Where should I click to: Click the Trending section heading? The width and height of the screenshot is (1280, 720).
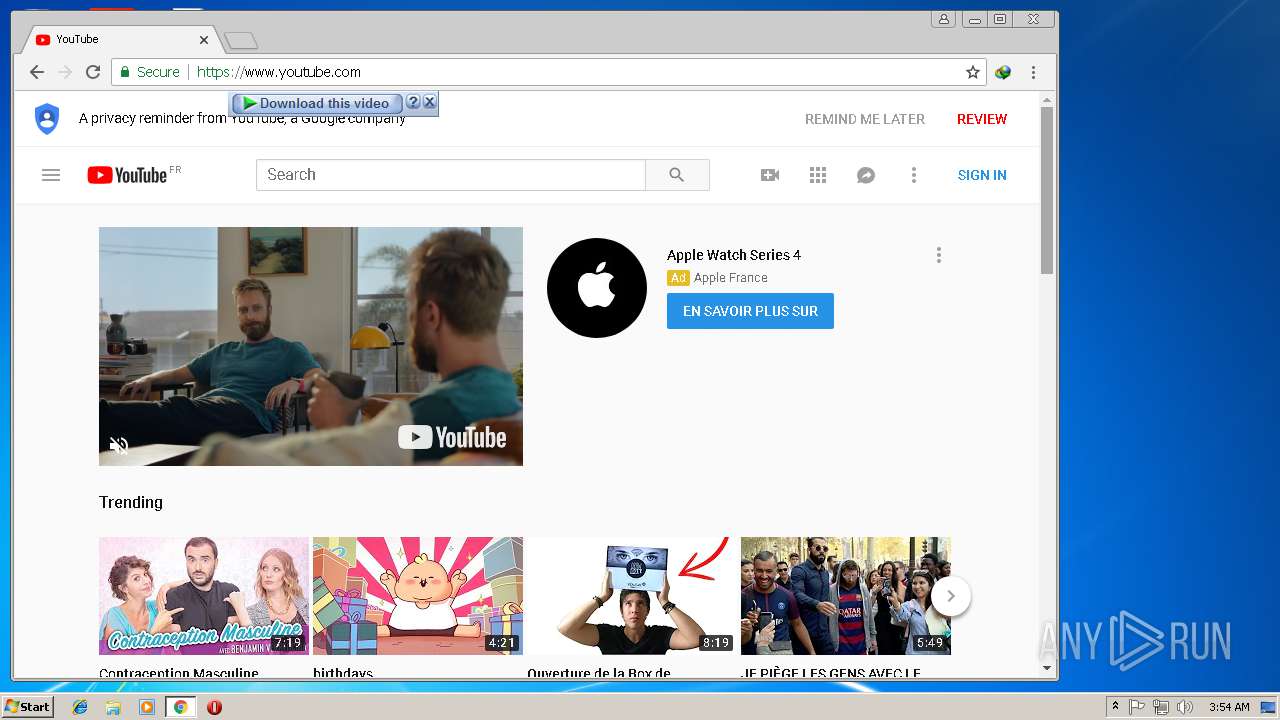(131, 502)
